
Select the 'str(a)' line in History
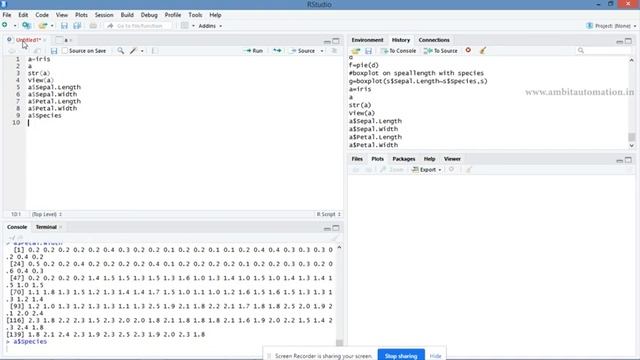point(360,105)
